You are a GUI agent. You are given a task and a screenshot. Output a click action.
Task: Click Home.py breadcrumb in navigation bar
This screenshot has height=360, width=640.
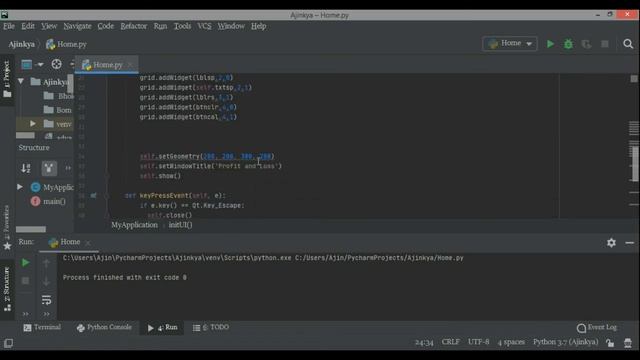tap(66, 44)
